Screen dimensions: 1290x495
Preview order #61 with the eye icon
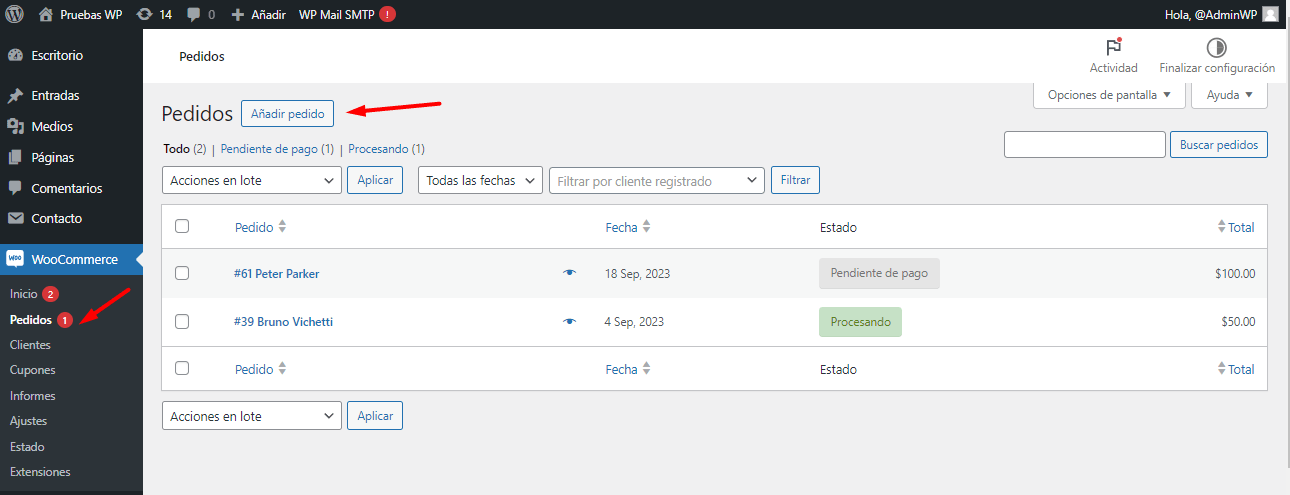[x=570, y=273]
